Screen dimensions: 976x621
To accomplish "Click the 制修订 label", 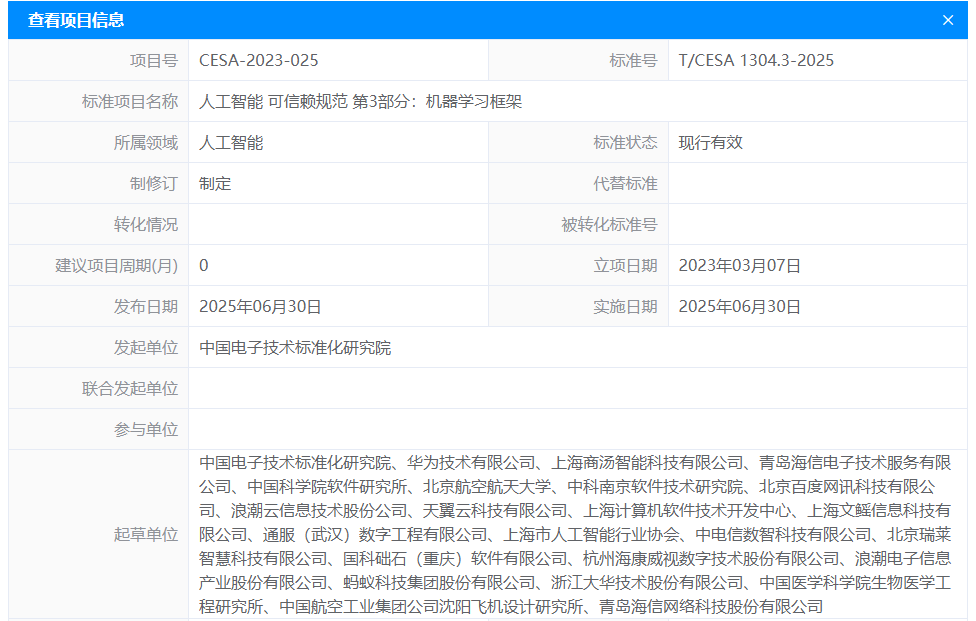I will click(154, 184).
